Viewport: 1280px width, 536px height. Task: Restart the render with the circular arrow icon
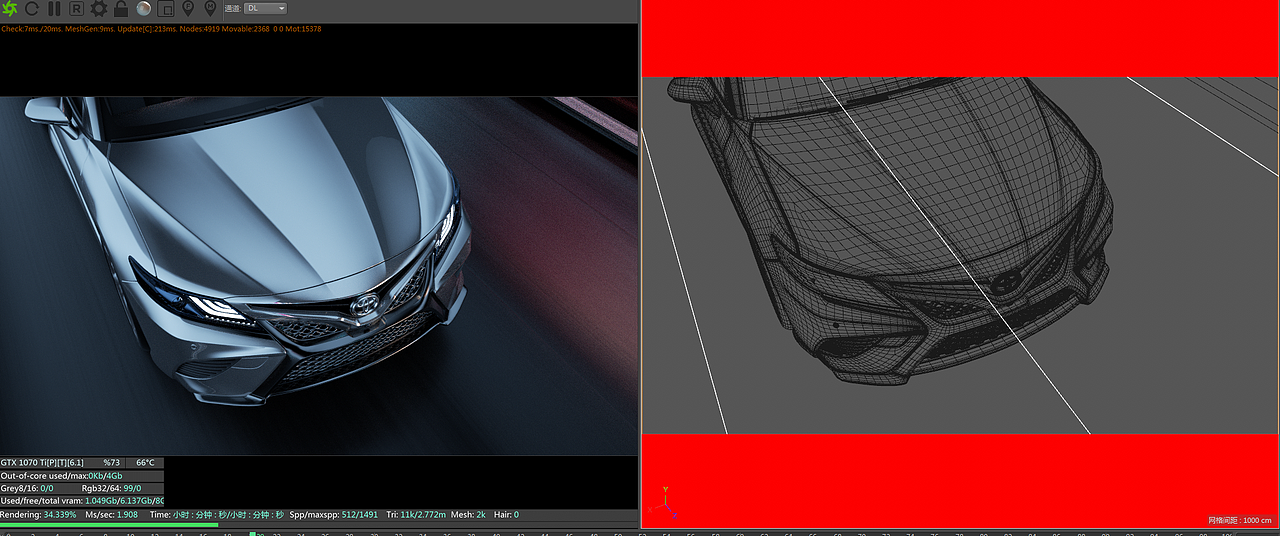[x=32, y=9]
